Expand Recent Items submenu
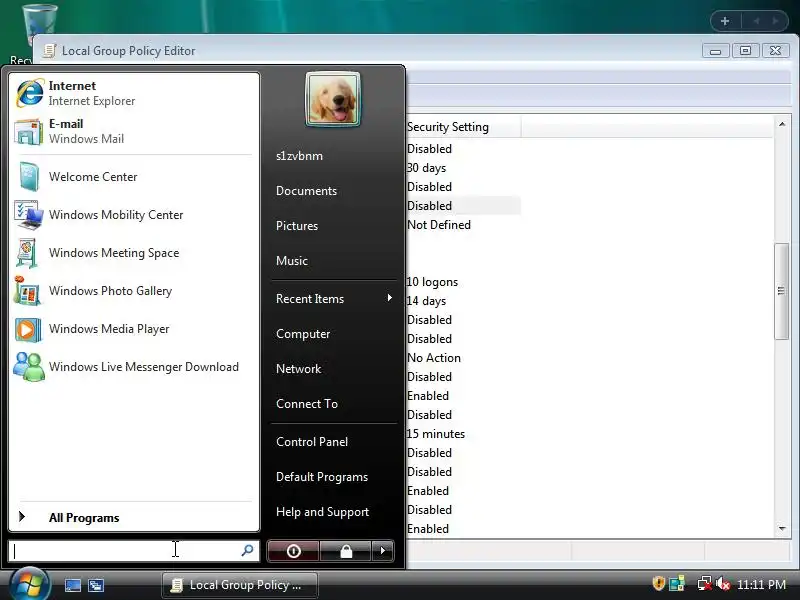Viewport: 800px width, 600px height. point(334,298)
